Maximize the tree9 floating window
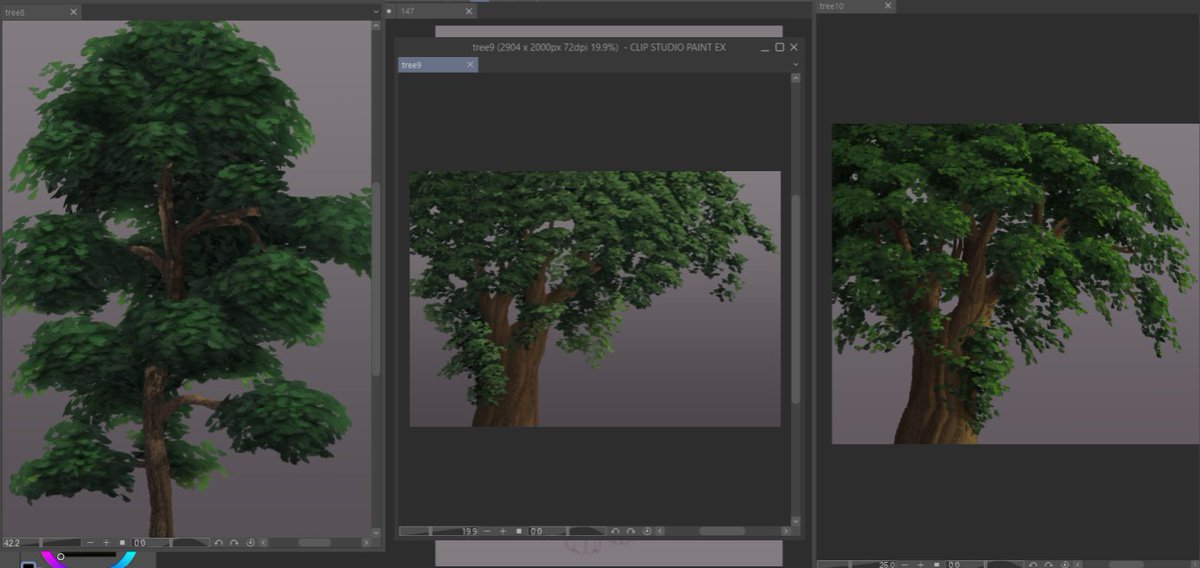This screenshot has height=568, width=1200. (780, 47)
